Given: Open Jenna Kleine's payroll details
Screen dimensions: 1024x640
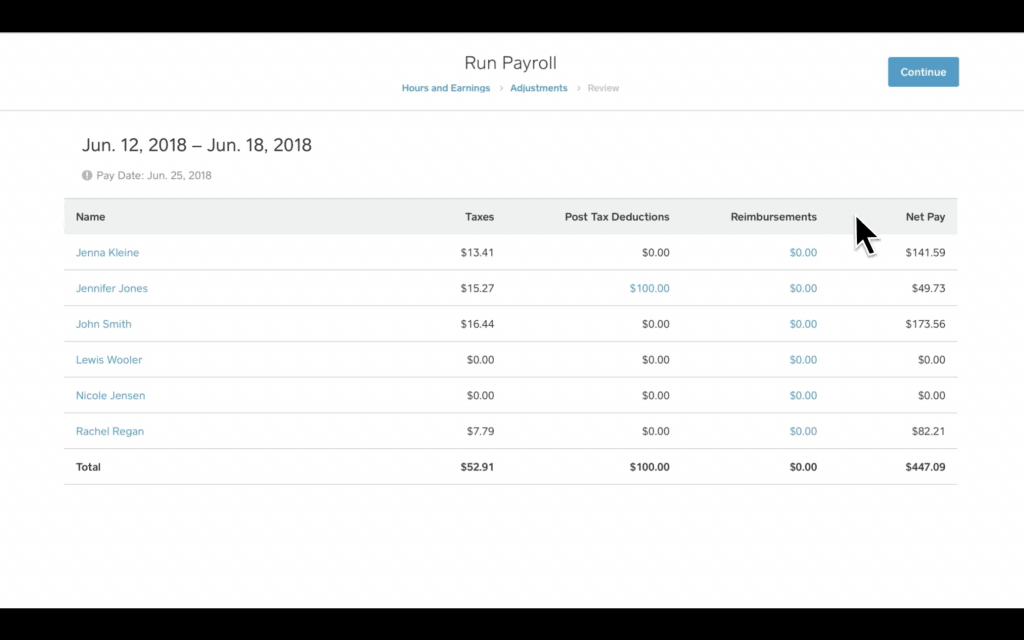Looking at the screenshot, I should coord(107,252).
